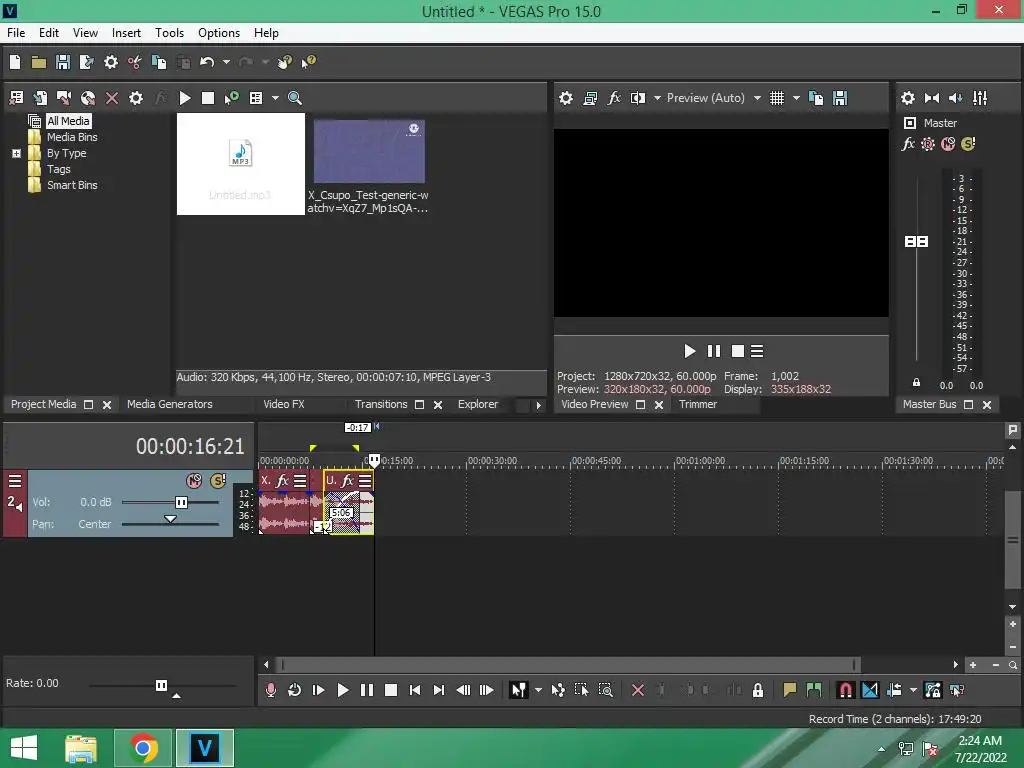1024x768 pixels.
Task: Click track 2 Pan slider handle
Action: point(170,520)
